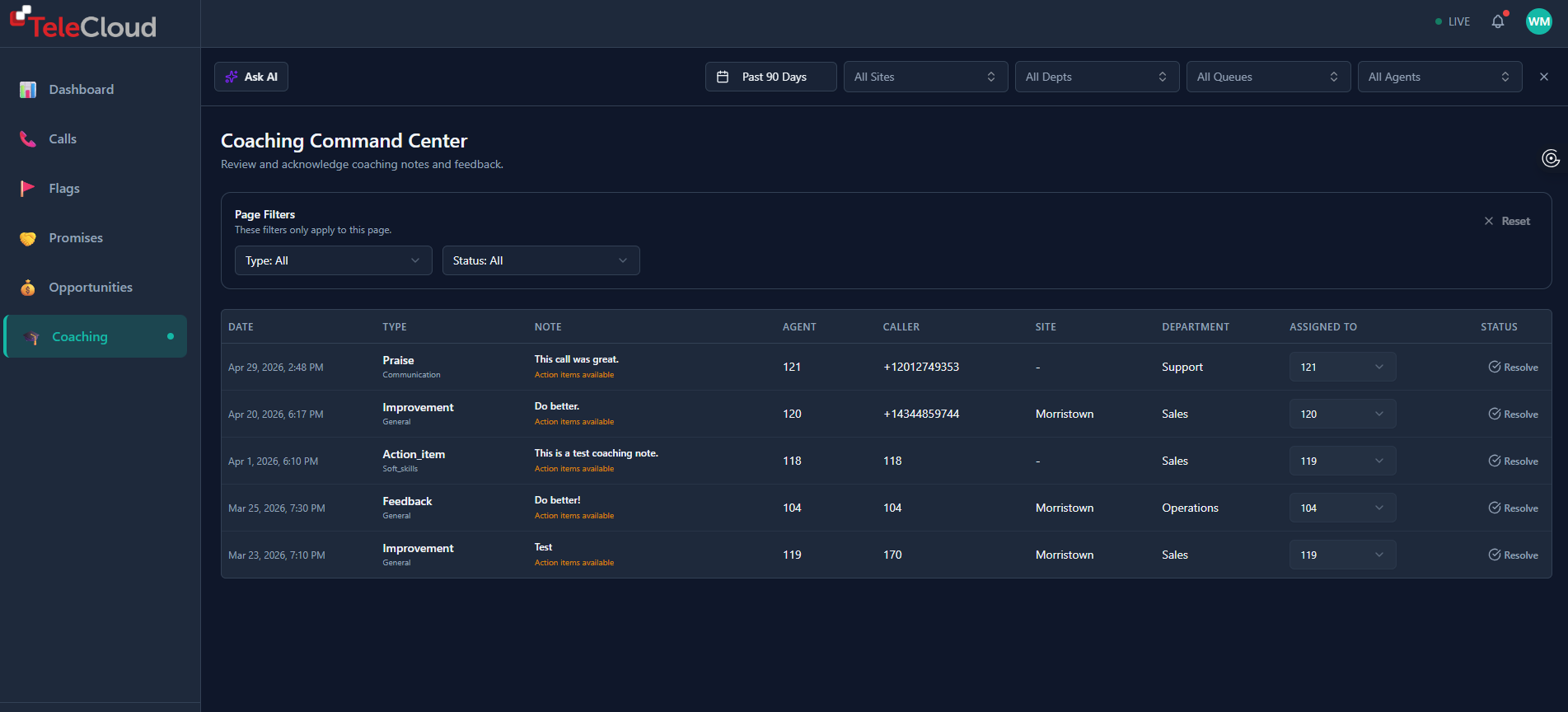Open Assigned To dropdown for Apr 1 row
This screenshot has height=712, width=1568.
(1342, 461)
